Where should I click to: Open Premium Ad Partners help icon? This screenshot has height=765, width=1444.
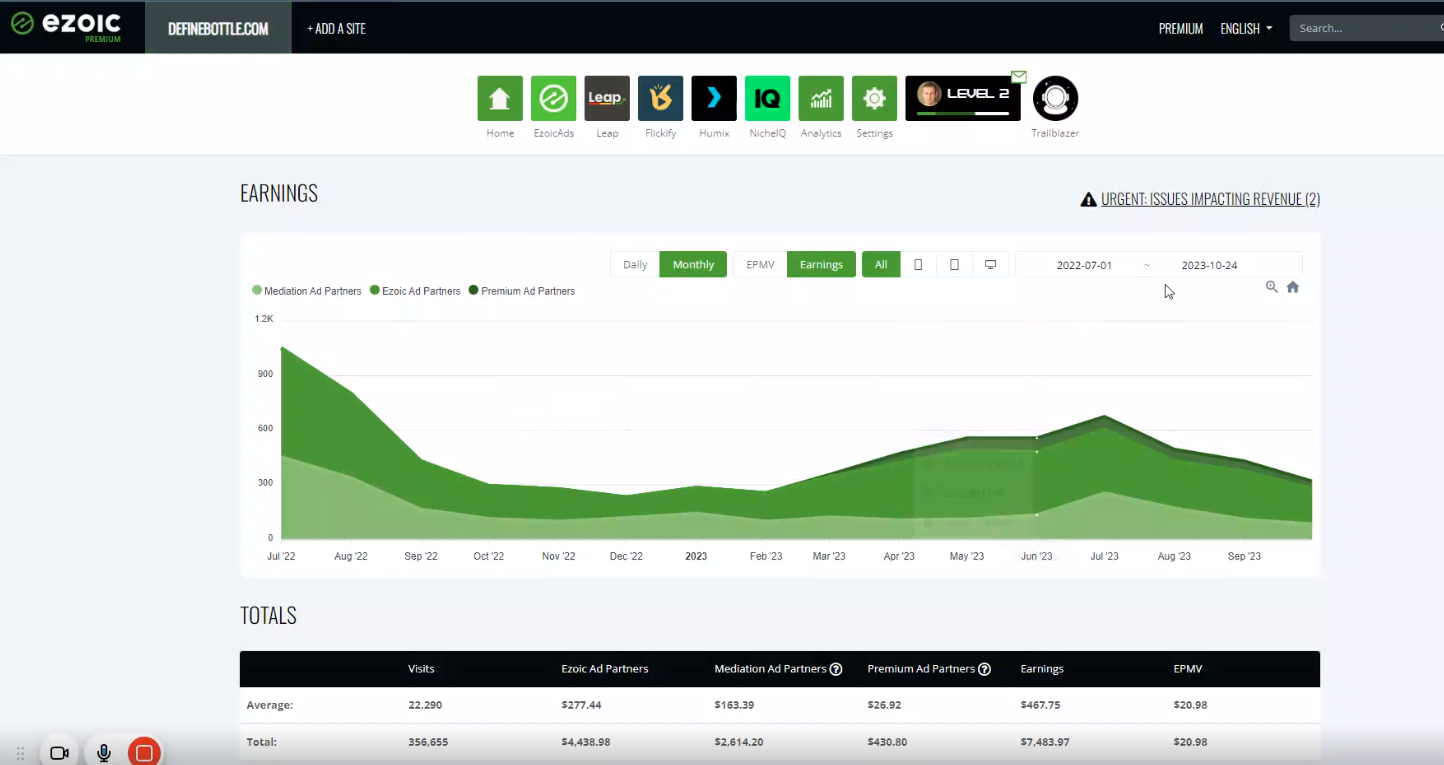coord(984,669)
